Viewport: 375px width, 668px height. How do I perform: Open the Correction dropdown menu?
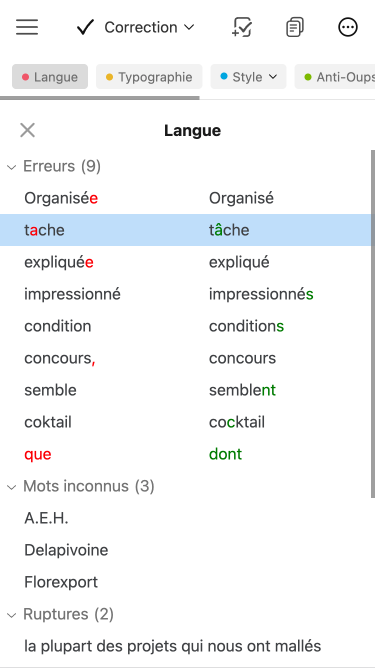point(149,27)
